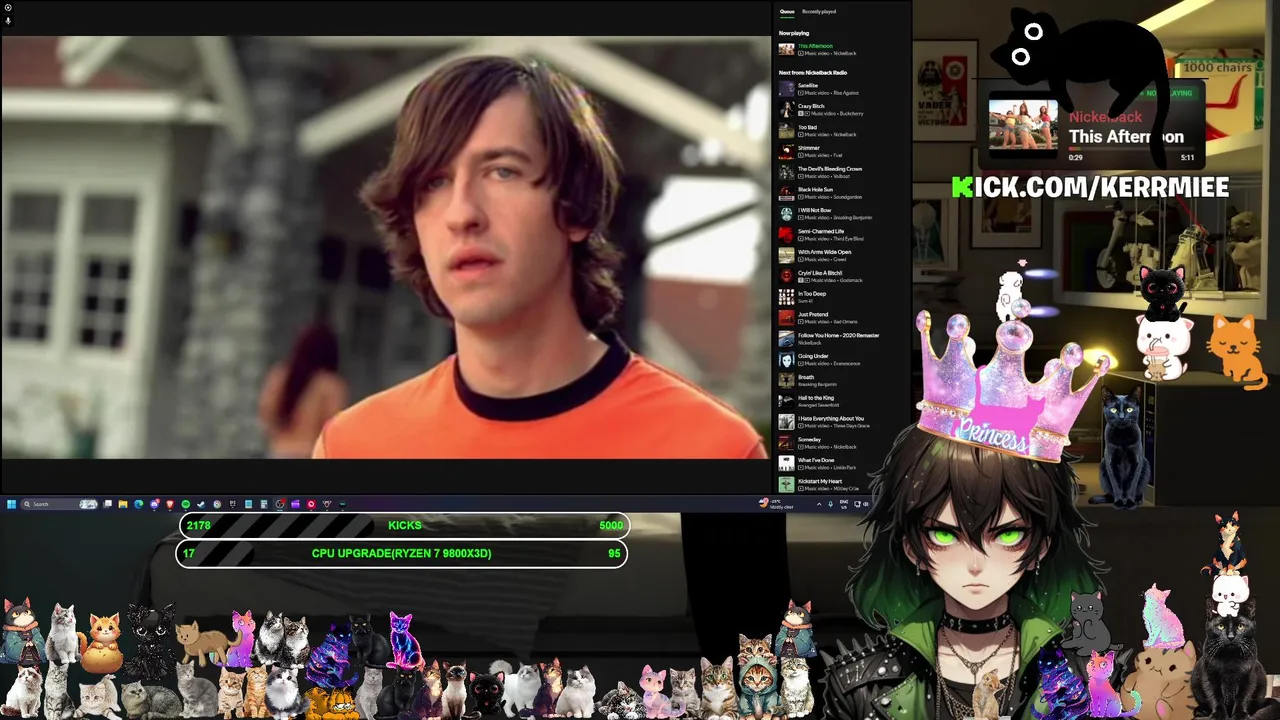Click the volume icon in system tray
This screenshot has width=1280, height=720.
pos(866,504)
